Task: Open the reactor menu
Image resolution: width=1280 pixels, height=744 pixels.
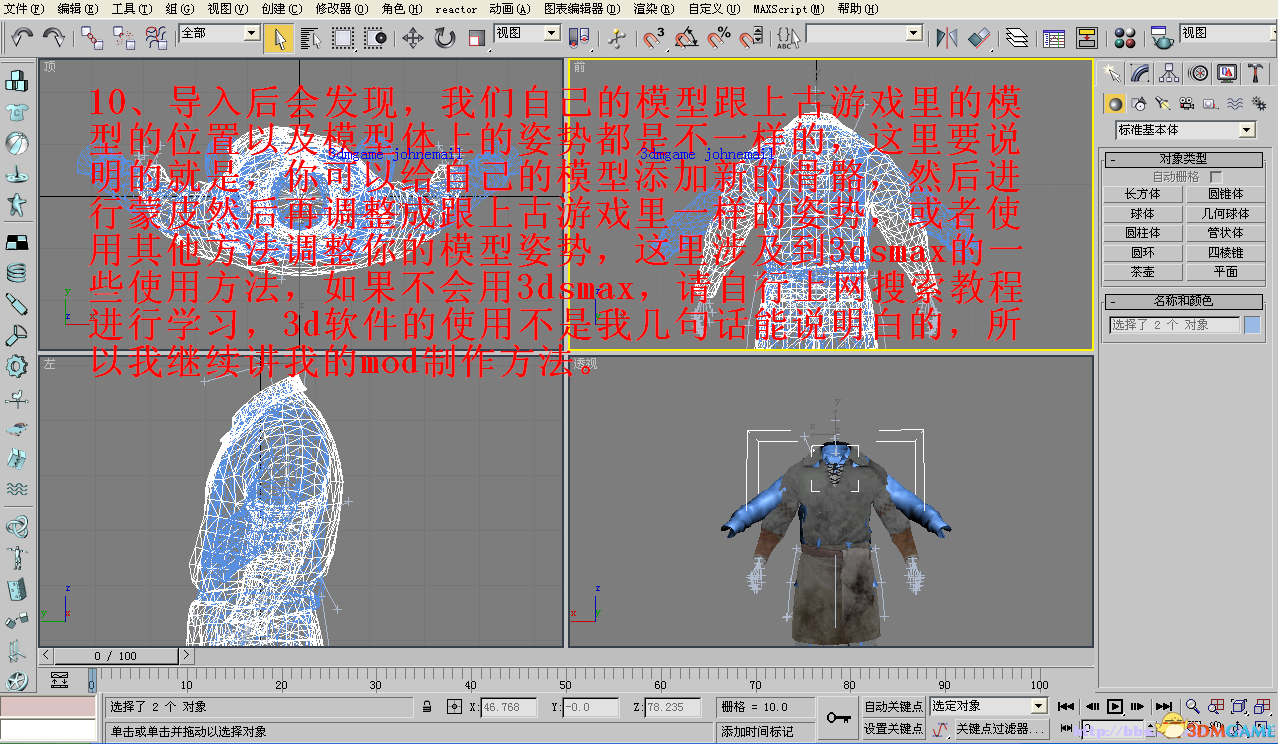Action: tap(456, 9)
